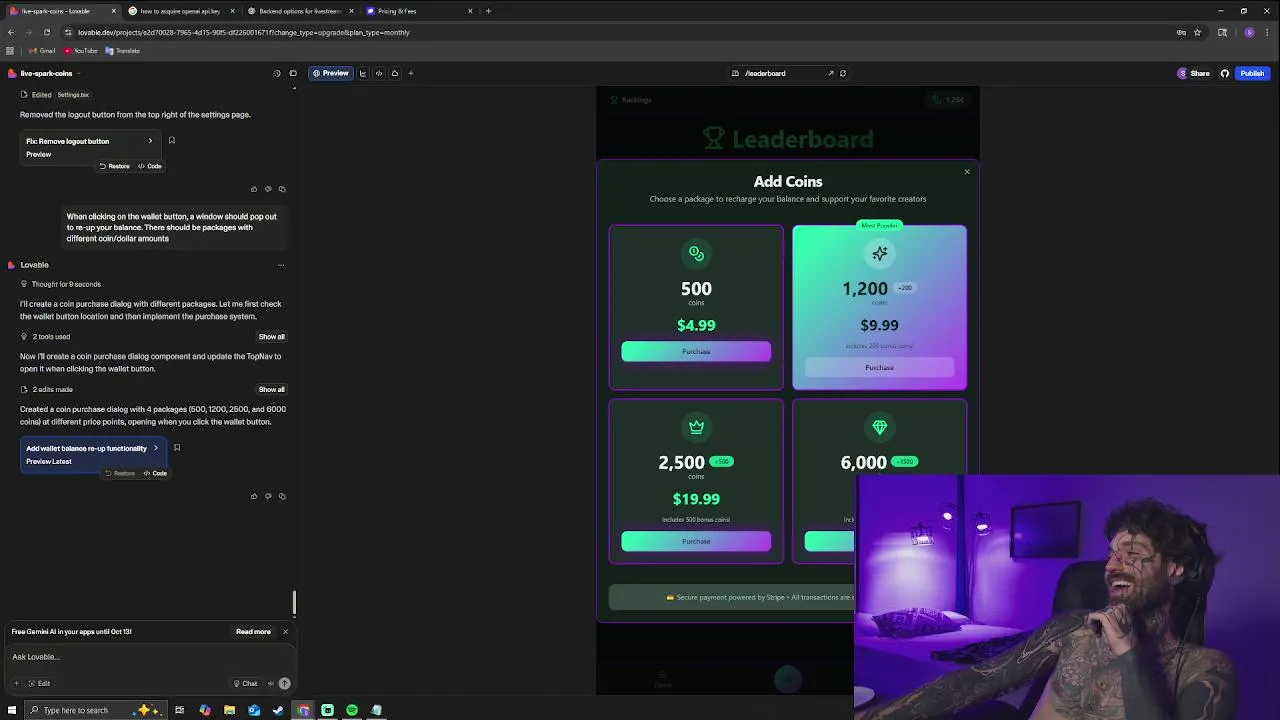Click the voice input icon in prompt box
Image resolution: width=1280 pixels, height=720 pixels.
(x=271, y=683)
